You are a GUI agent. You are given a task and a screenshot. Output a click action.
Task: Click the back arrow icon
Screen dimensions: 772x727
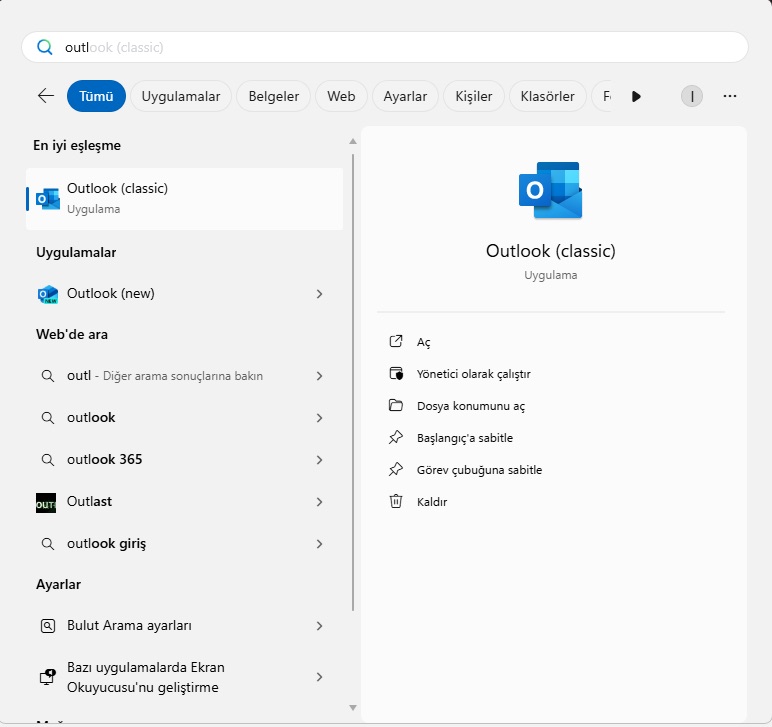(46, 96)
